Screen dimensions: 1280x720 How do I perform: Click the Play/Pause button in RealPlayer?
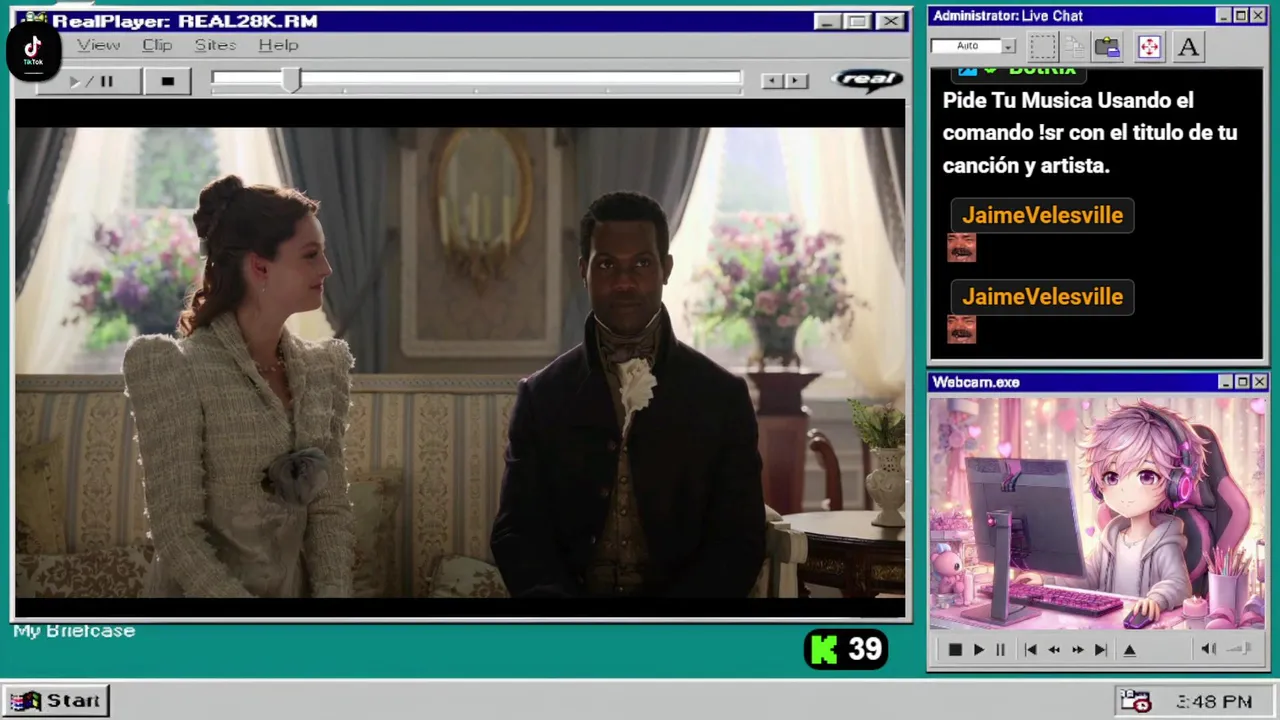click(90, 81)
